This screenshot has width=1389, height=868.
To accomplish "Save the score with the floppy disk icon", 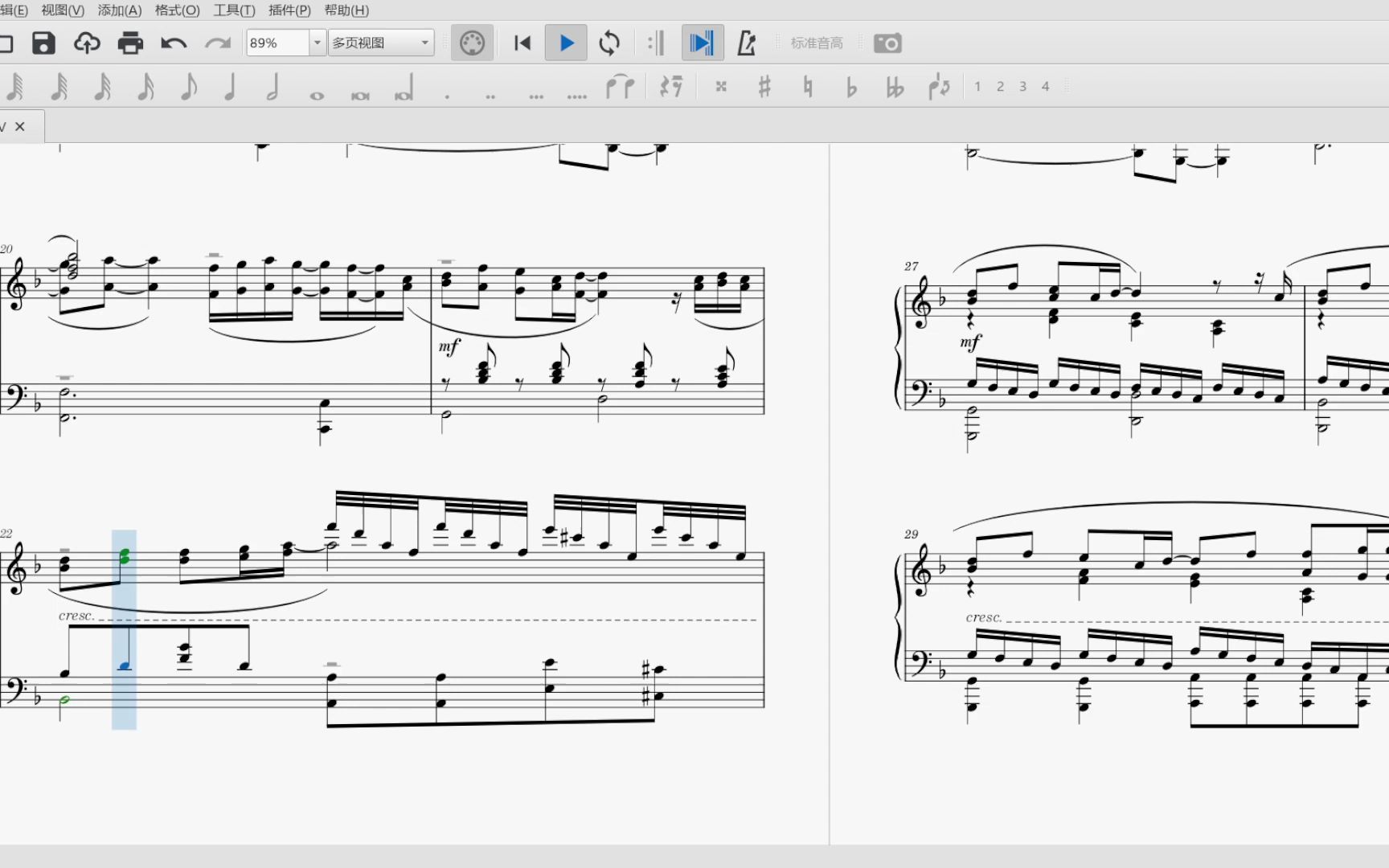I will [x=43, y=43].
